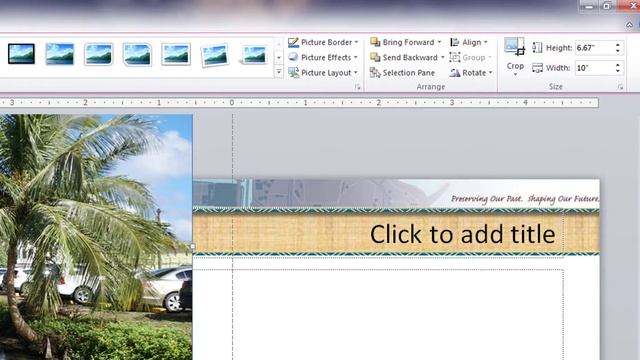
Task: Open the Picture Layout dropdown arrow
Action: click(356, 73)
